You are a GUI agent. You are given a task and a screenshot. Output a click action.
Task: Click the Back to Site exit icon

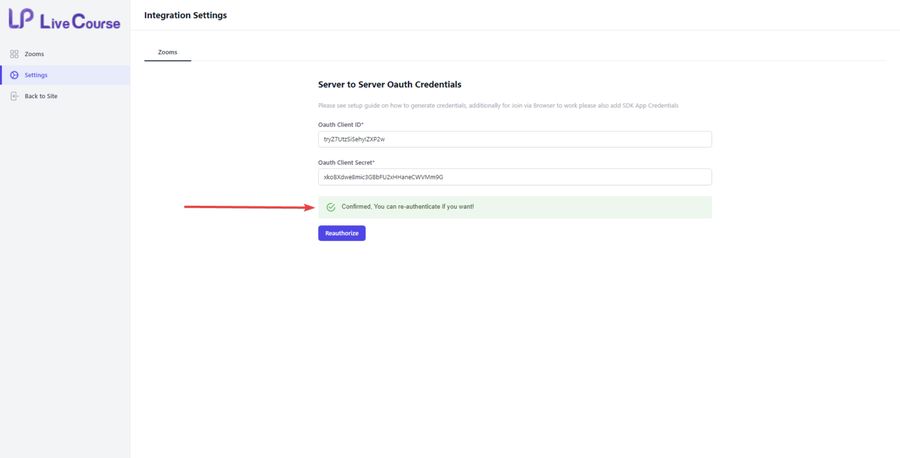pos(14,96)
